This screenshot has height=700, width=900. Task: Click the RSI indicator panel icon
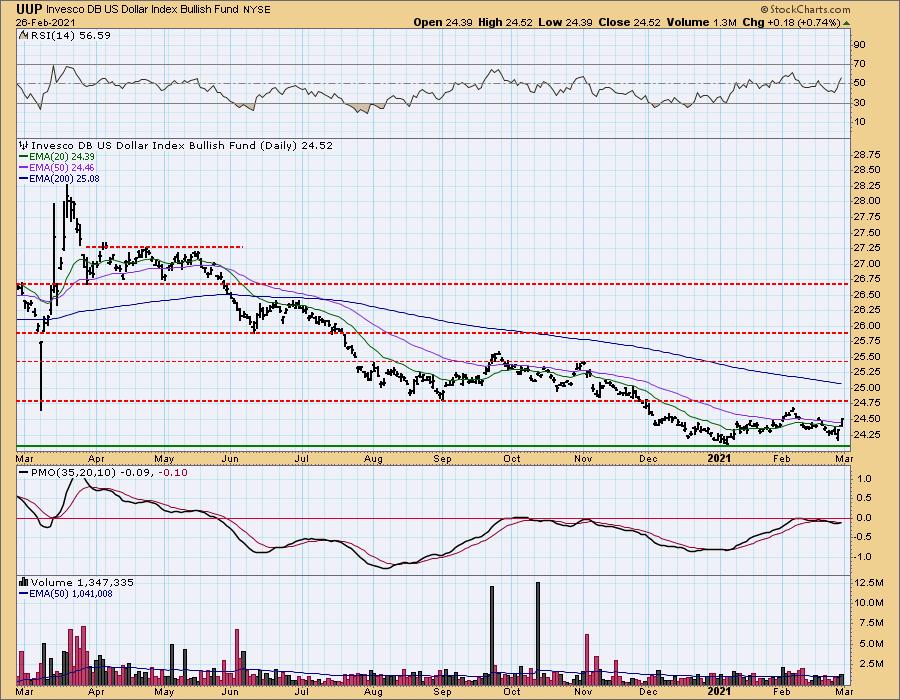[x=23, y=36]
